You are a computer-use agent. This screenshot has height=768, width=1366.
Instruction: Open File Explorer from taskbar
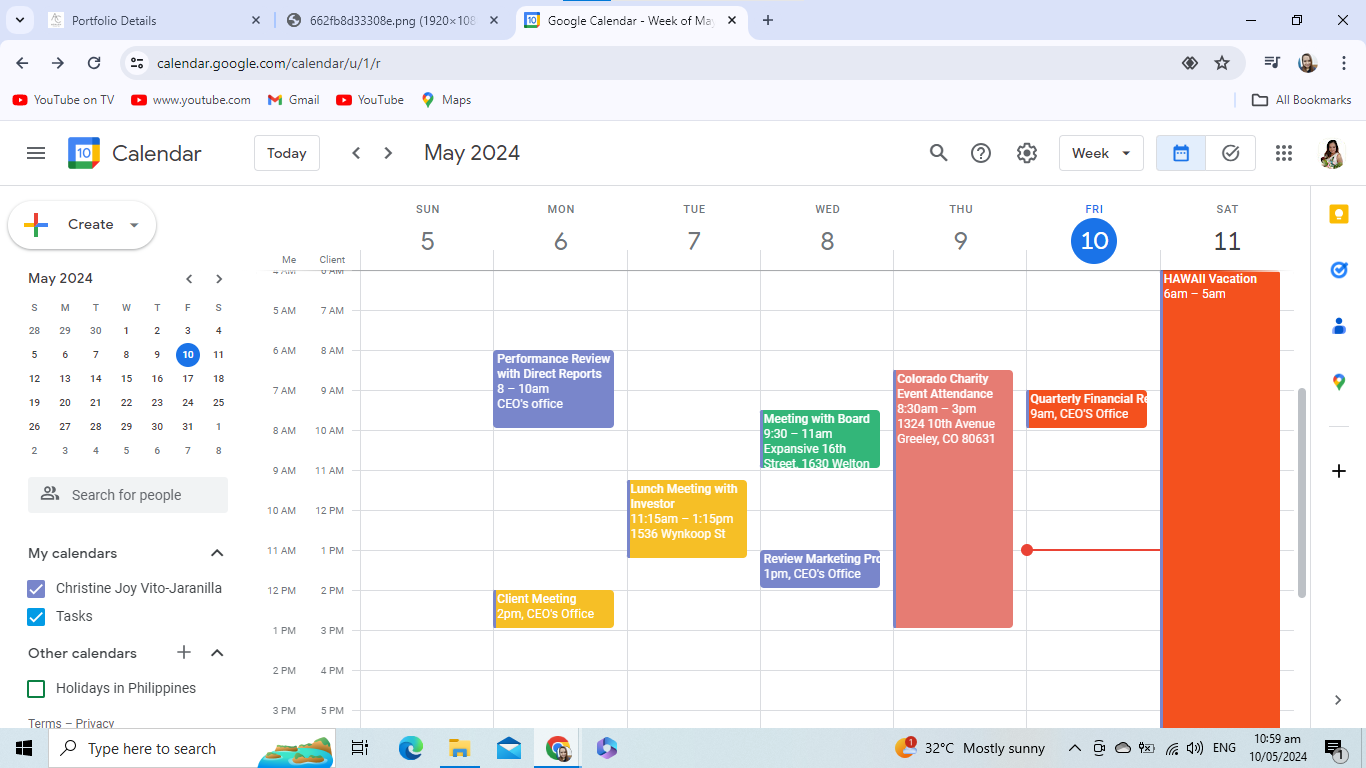click(x=459, y=748)
